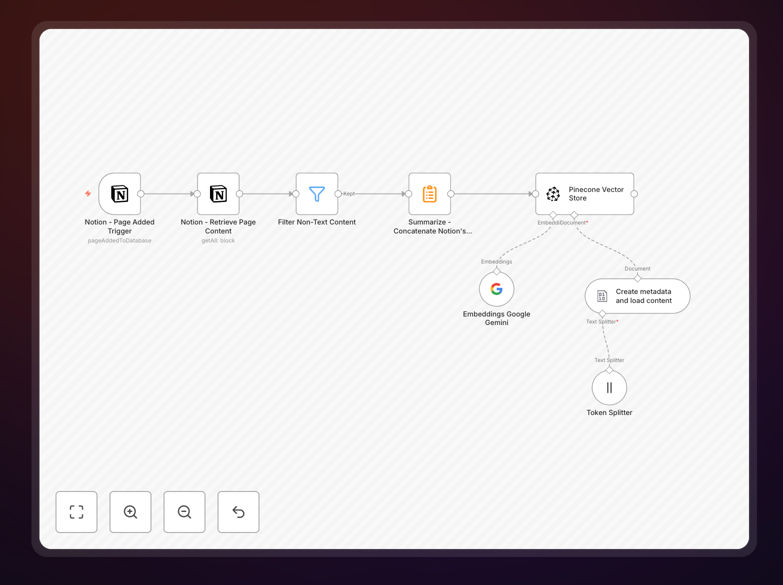Click the Document connector atop Create metadata node

637,278
